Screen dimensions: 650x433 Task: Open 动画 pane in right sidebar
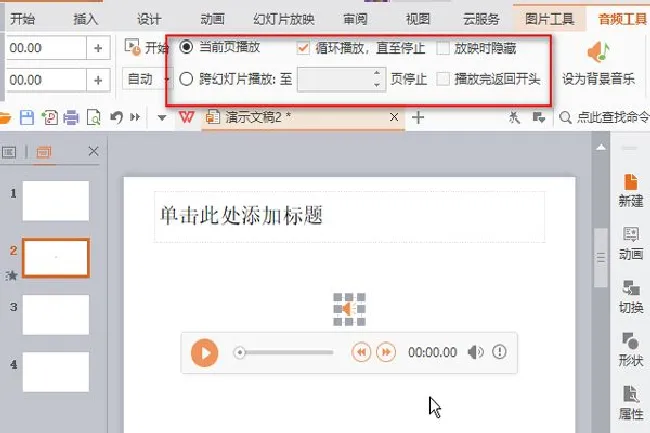pyautogui.click(x=631, y=243)
